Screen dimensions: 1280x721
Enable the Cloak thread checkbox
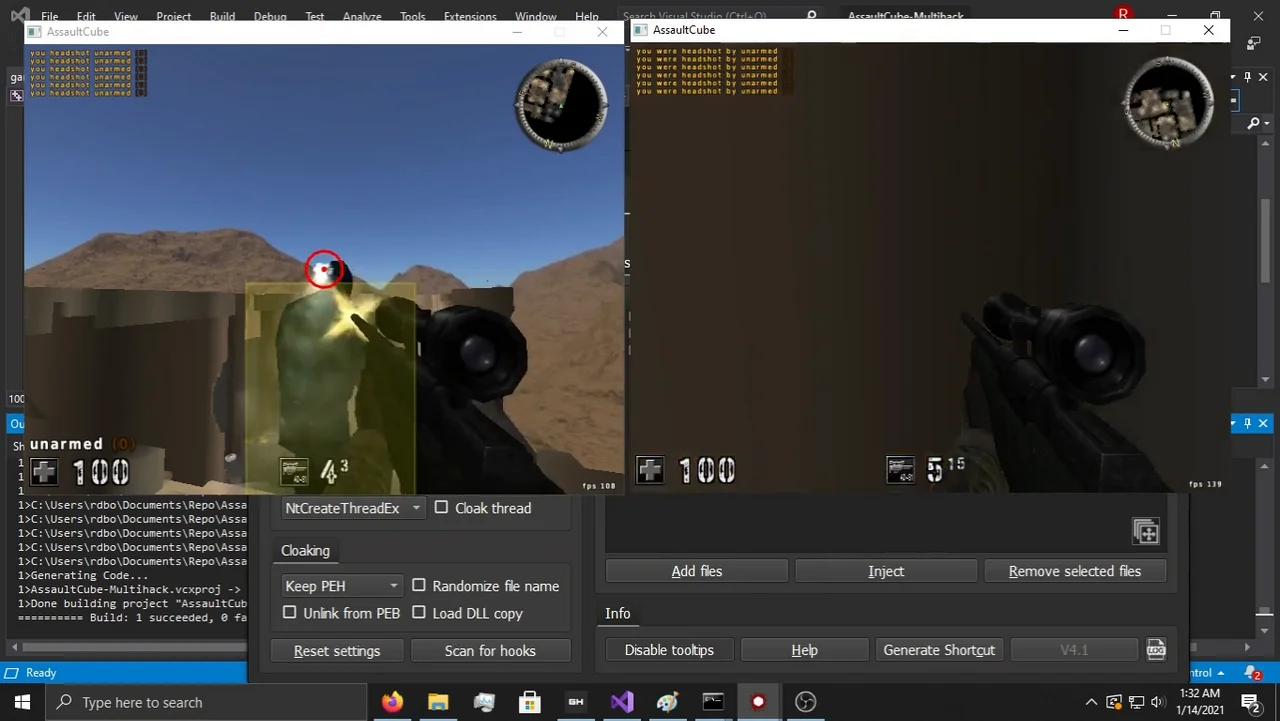pos(441,507)
